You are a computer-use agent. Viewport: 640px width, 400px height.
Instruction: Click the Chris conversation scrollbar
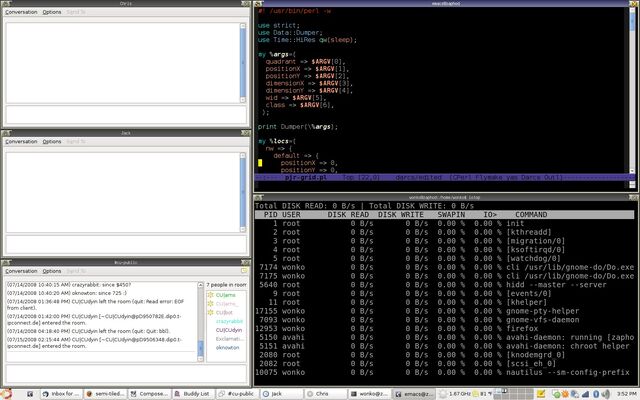coord(243,63)
